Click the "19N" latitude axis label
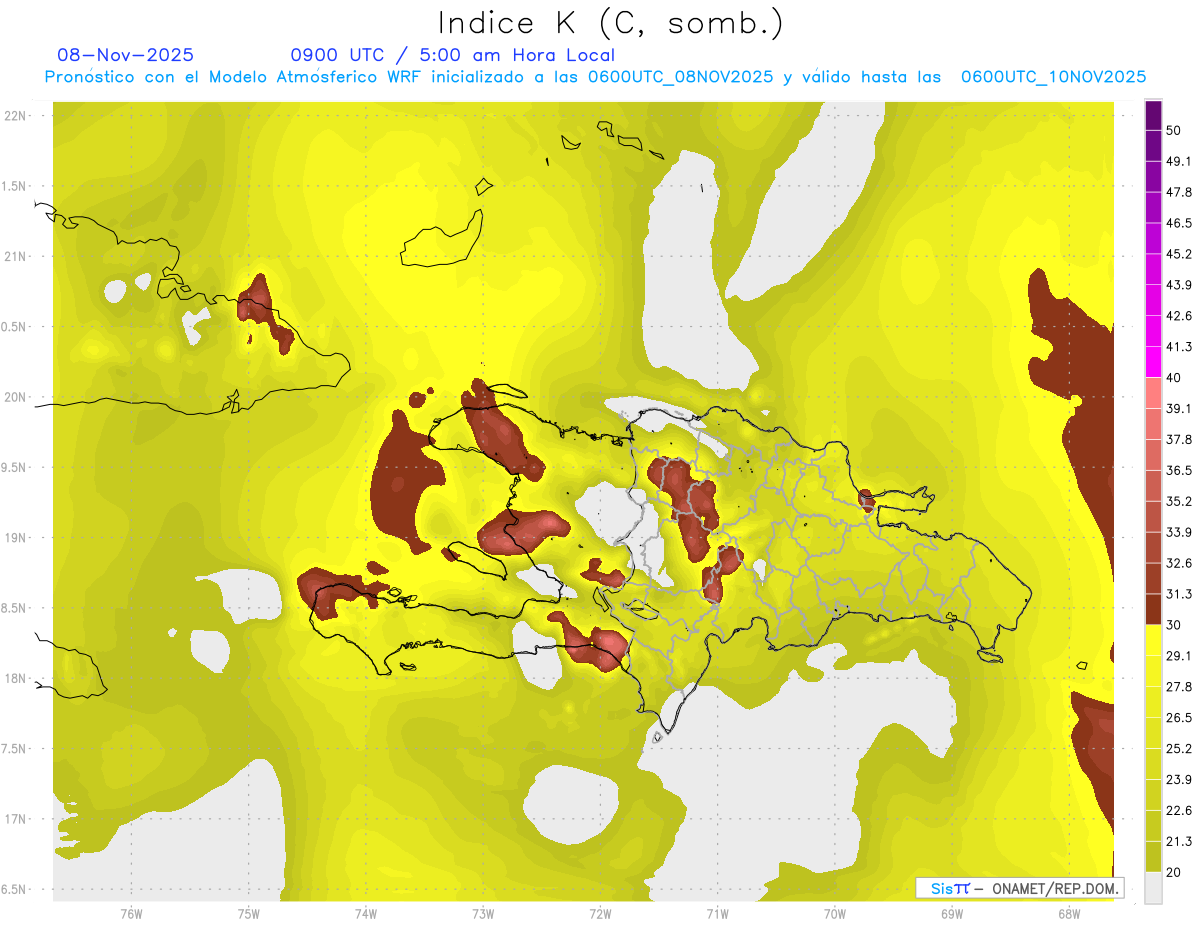Viewport: 1200px width, 927px height. tap(13, 538)
